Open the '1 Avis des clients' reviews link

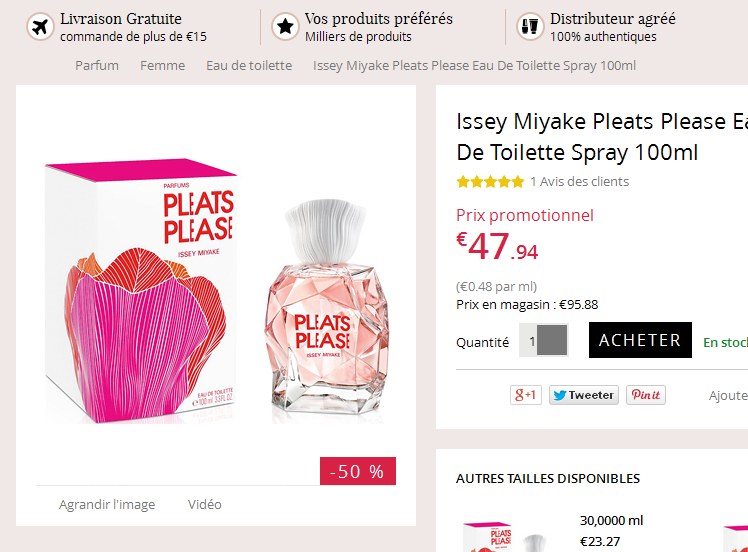pyautogui.click(x=579, y=182)
